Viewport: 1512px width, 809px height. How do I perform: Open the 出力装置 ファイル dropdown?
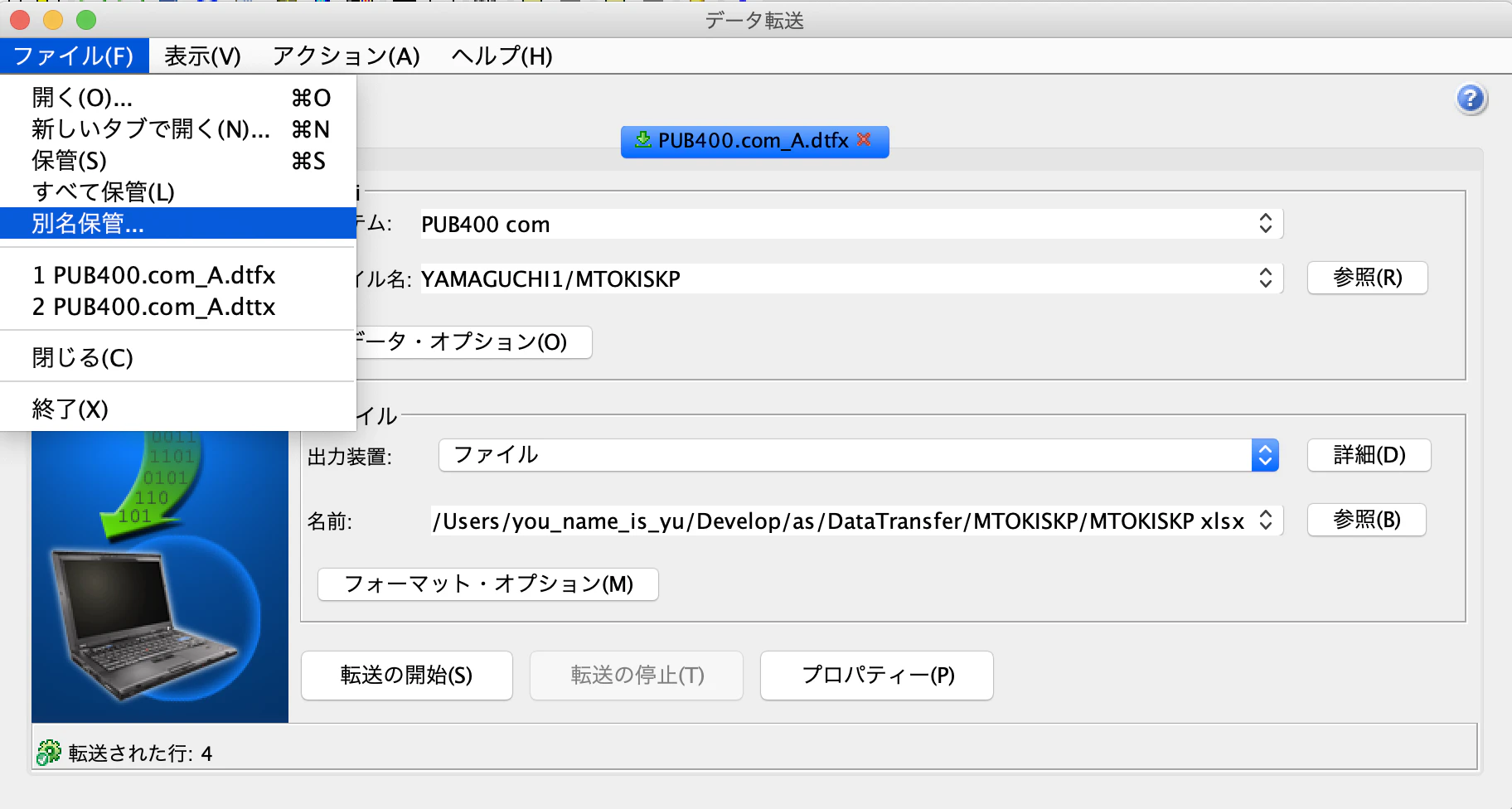(859, 455)
